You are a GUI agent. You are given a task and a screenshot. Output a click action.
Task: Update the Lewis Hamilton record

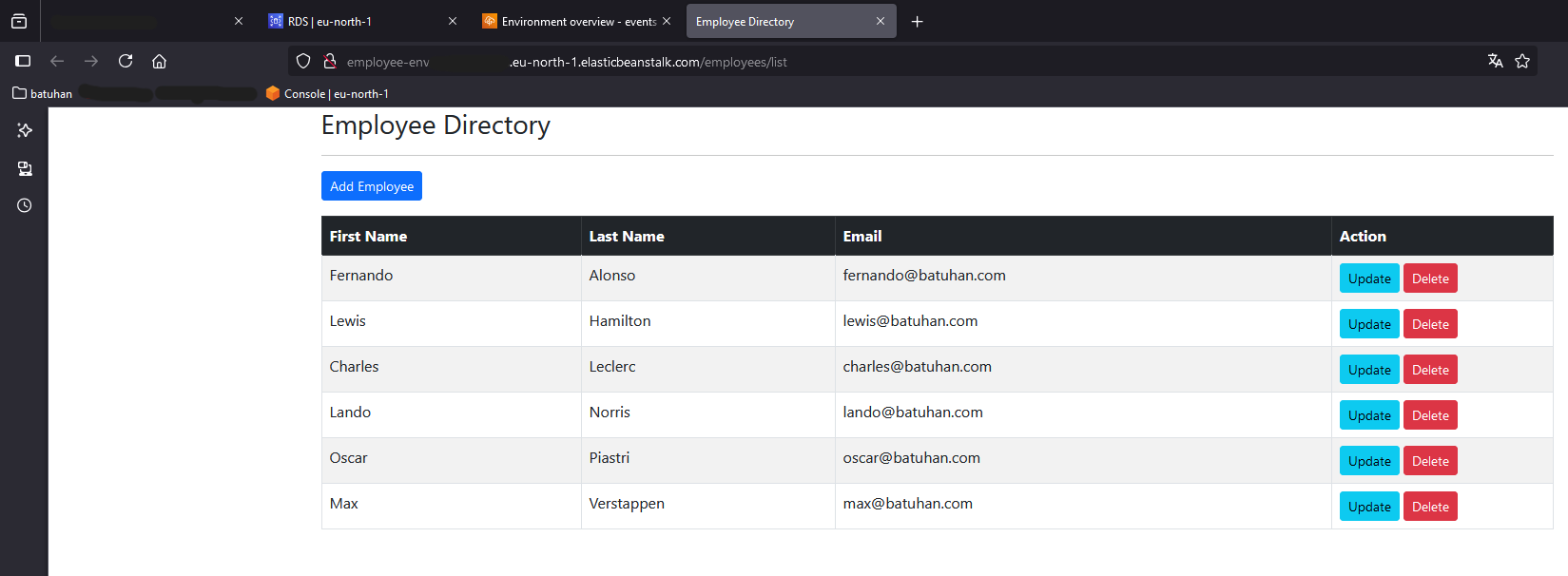click(x=1369, y=324)
